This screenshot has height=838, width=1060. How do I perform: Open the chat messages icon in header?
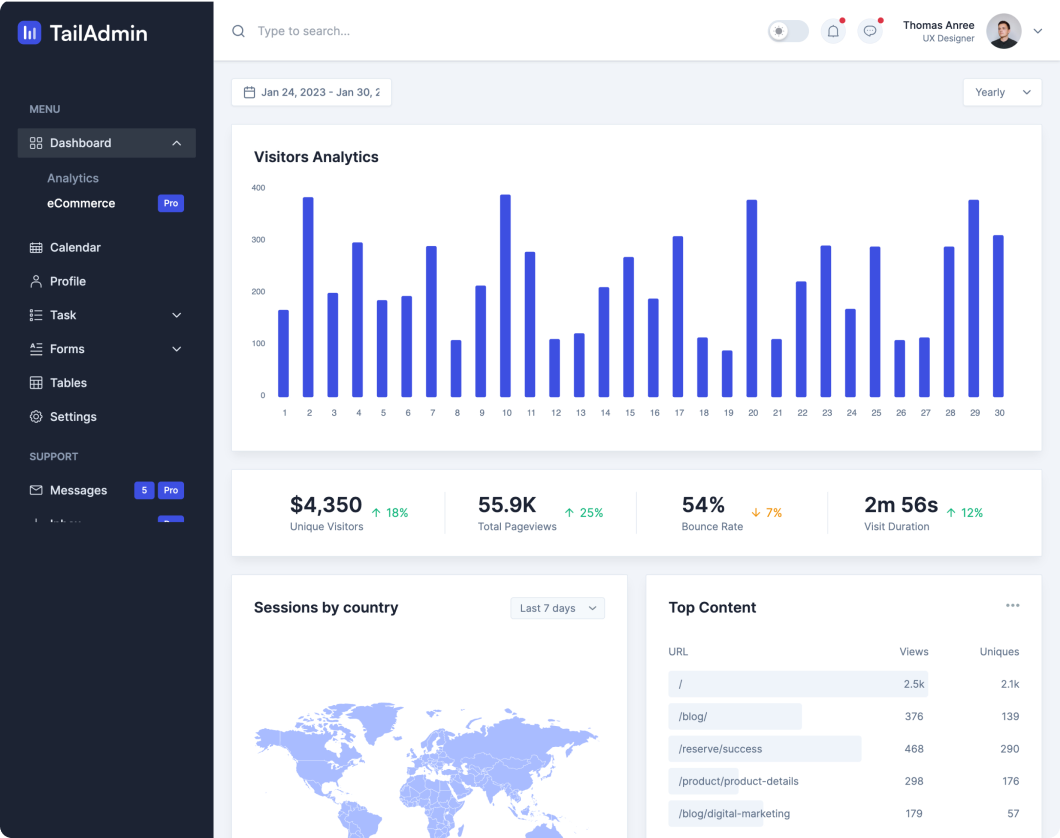(870, 31)
